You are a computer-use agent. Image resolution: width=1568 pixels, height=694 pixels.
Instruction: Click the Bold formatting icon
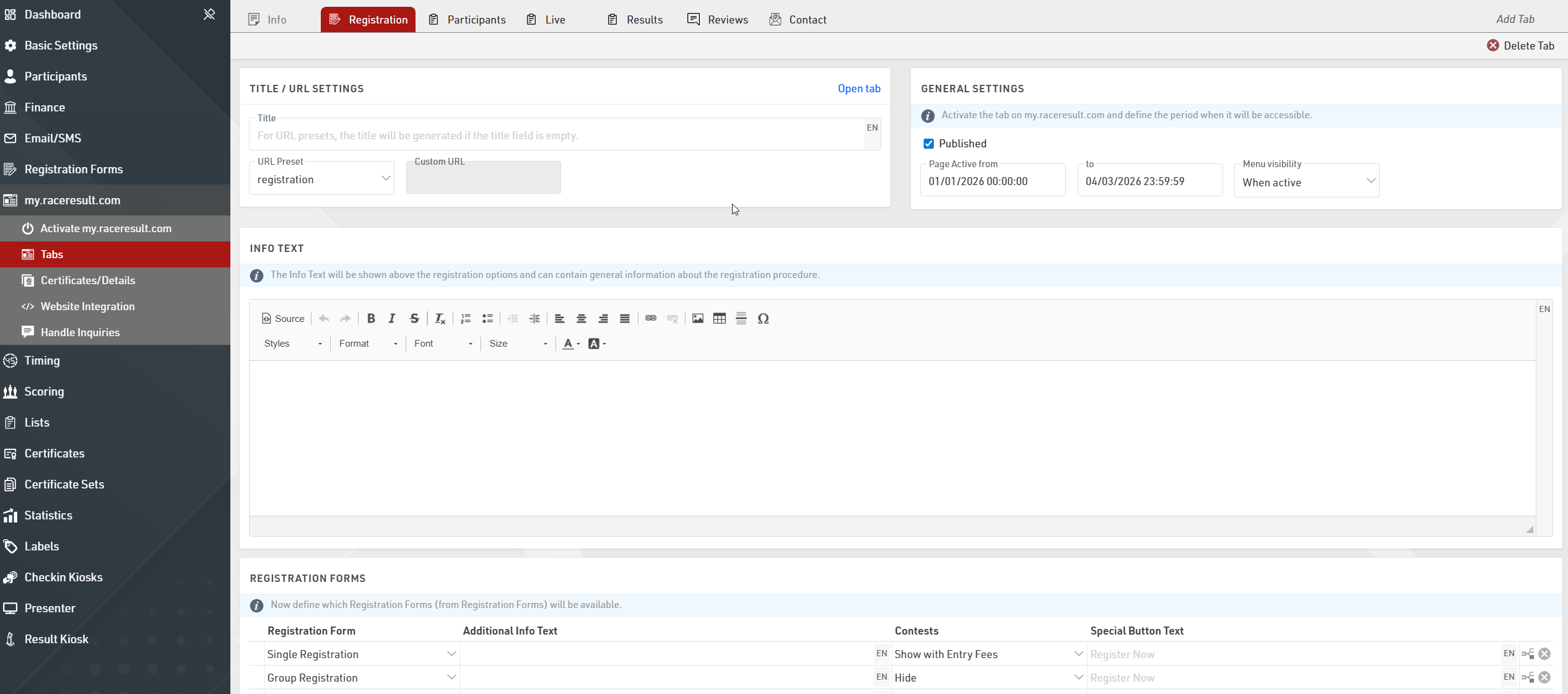pyautogui.click(x=371, y=318)
